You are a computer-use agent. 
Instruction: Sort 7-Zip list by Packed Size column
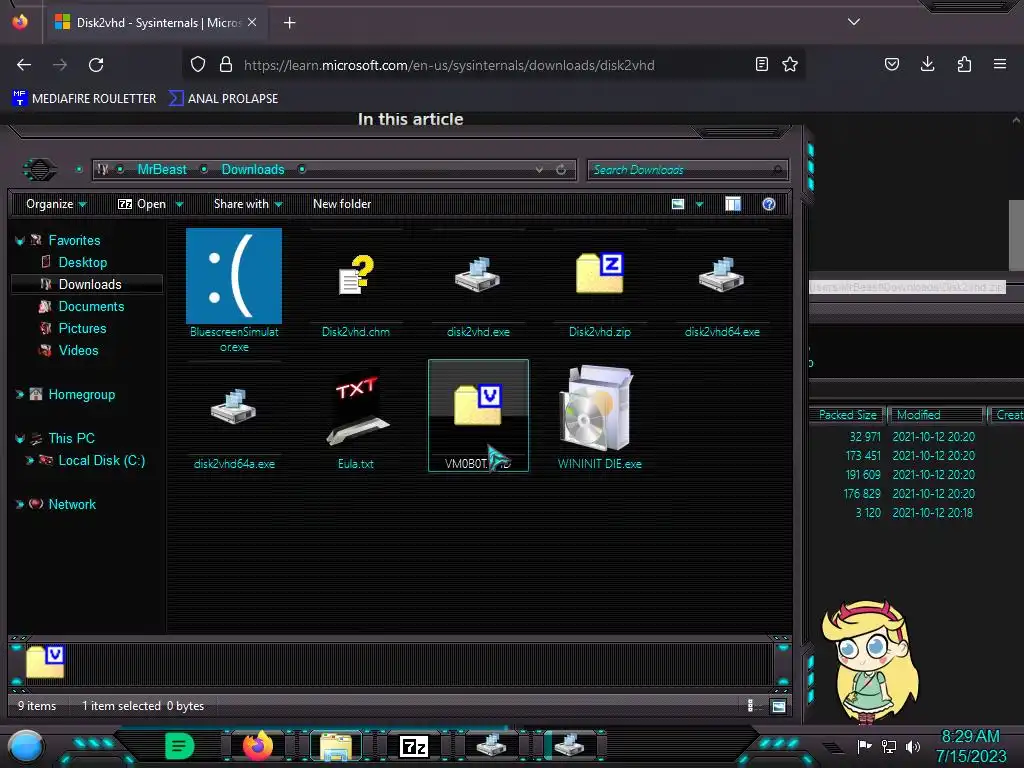coord(848,415)
